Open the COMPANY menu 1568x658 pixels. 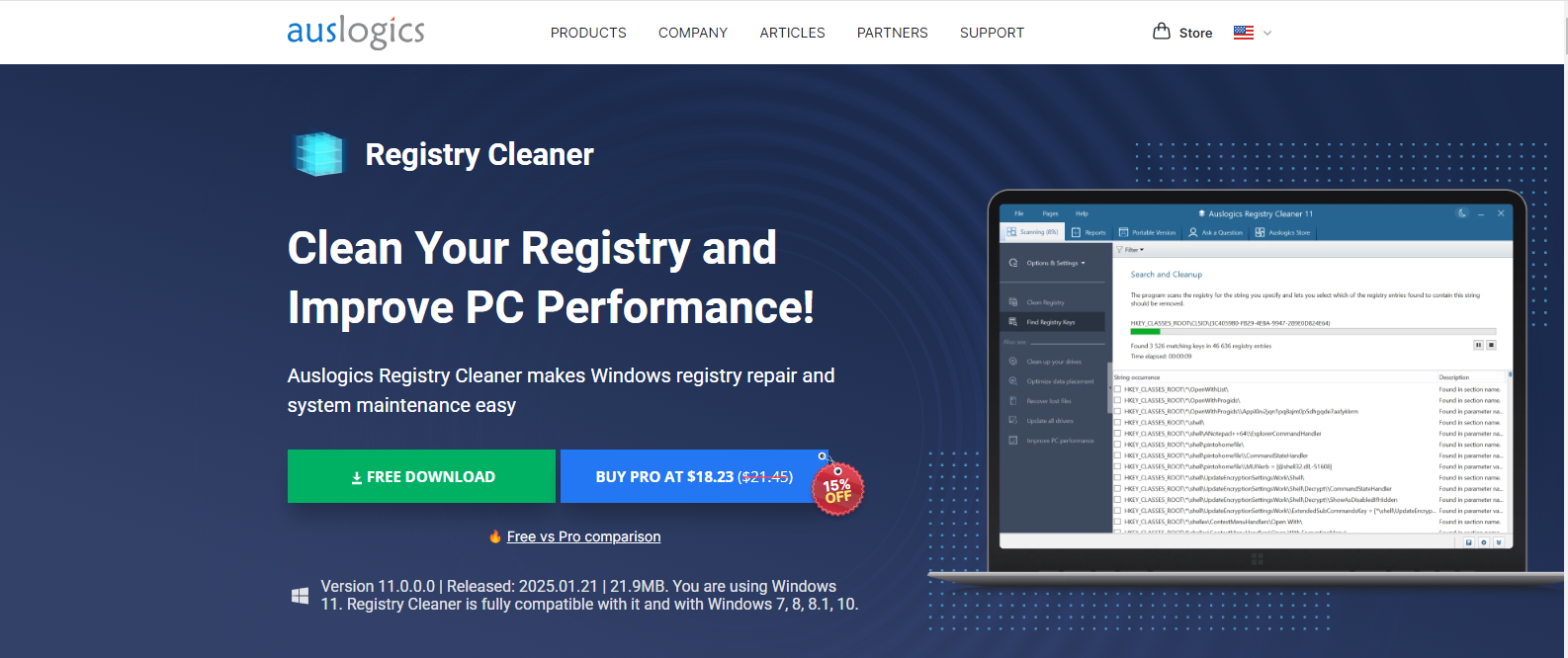click(x=693, y=33)
